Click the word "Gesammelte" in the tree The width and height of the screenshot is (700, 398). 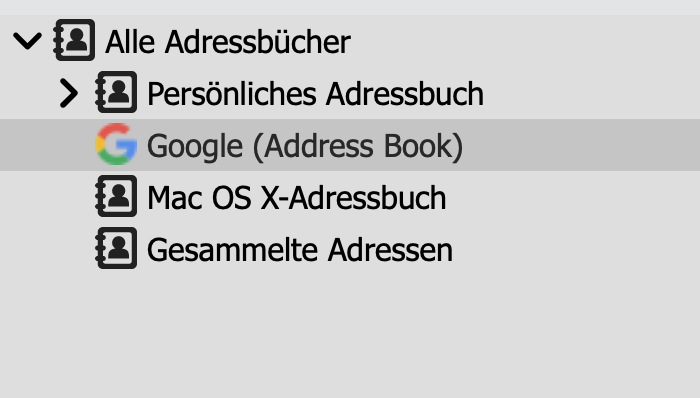click(x=232, y=250)
